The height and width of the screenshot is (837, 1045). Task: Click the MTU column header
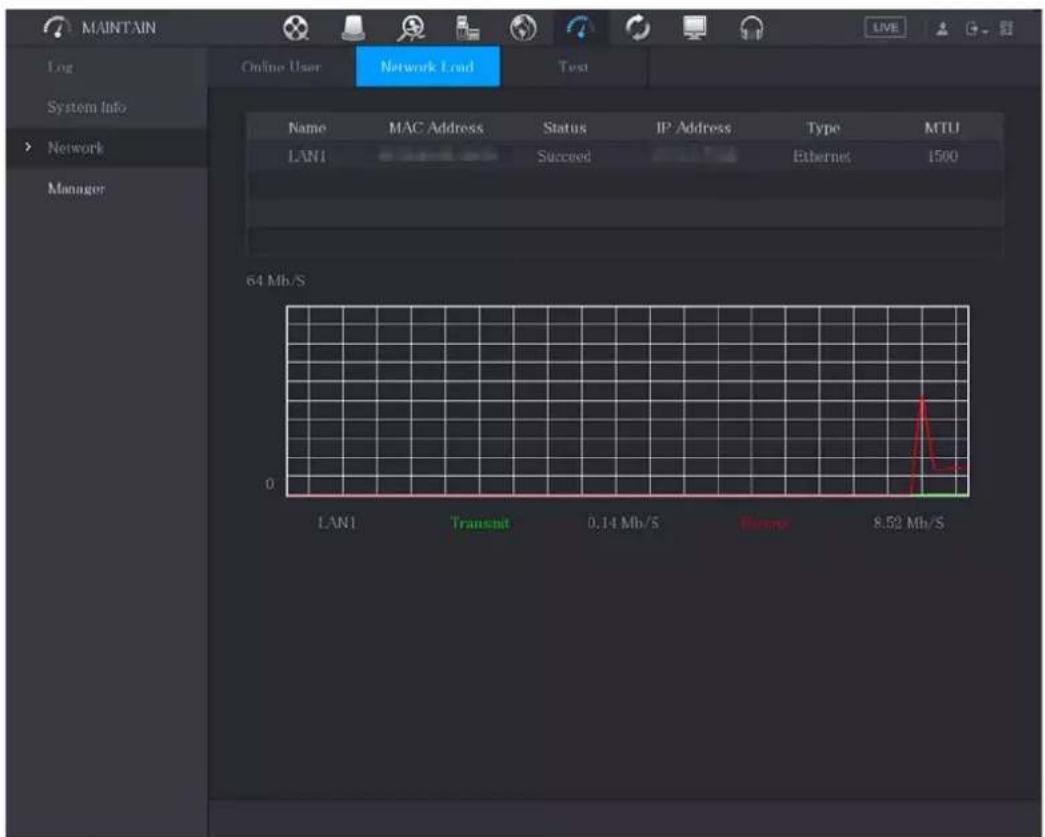coord(942,127)
